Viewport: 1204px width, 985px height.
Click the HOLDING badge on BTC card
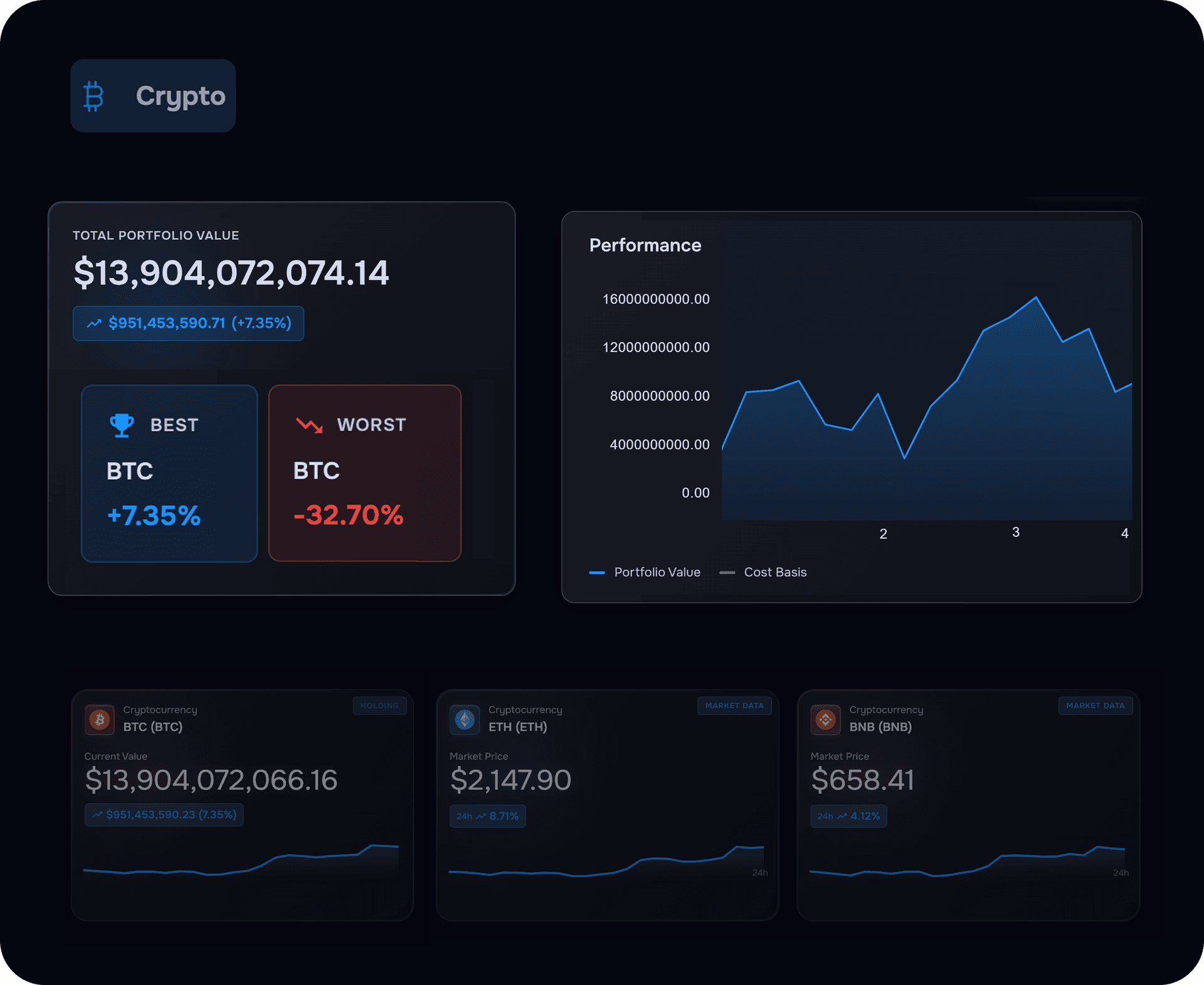tap(379, 706)
